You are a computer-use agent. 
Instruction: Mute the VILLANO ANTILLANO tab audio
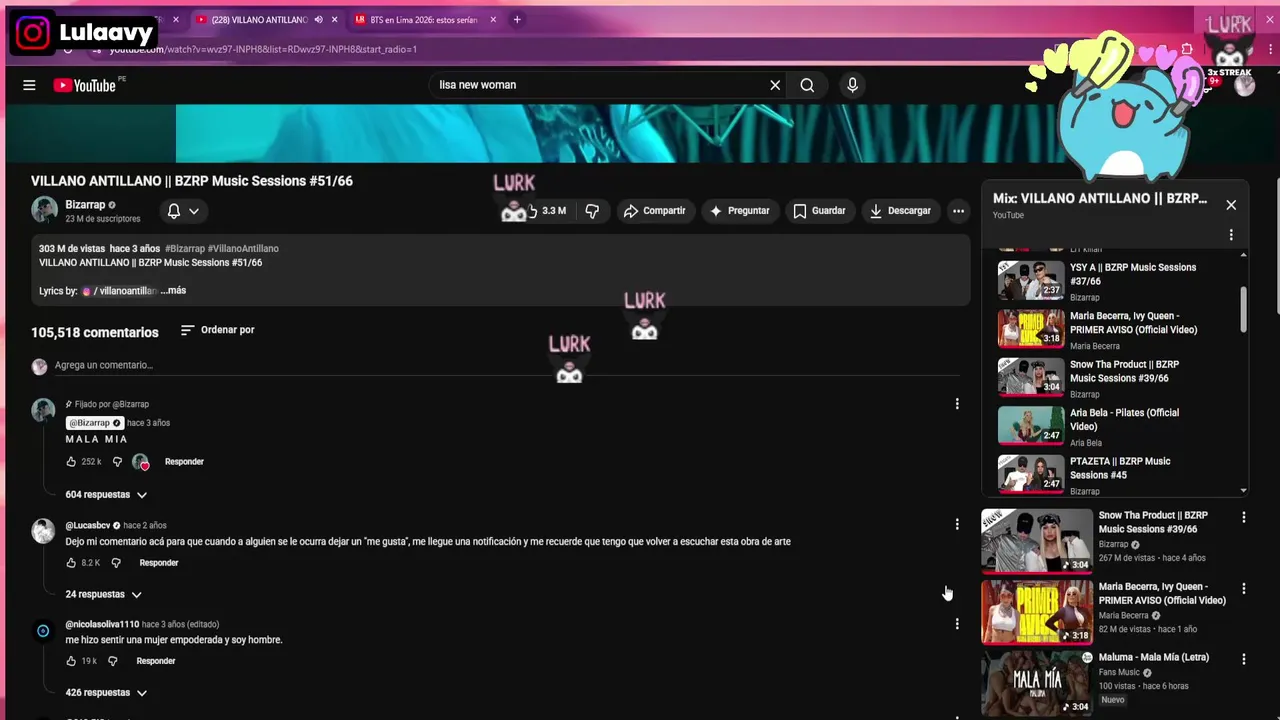[319, 20]
